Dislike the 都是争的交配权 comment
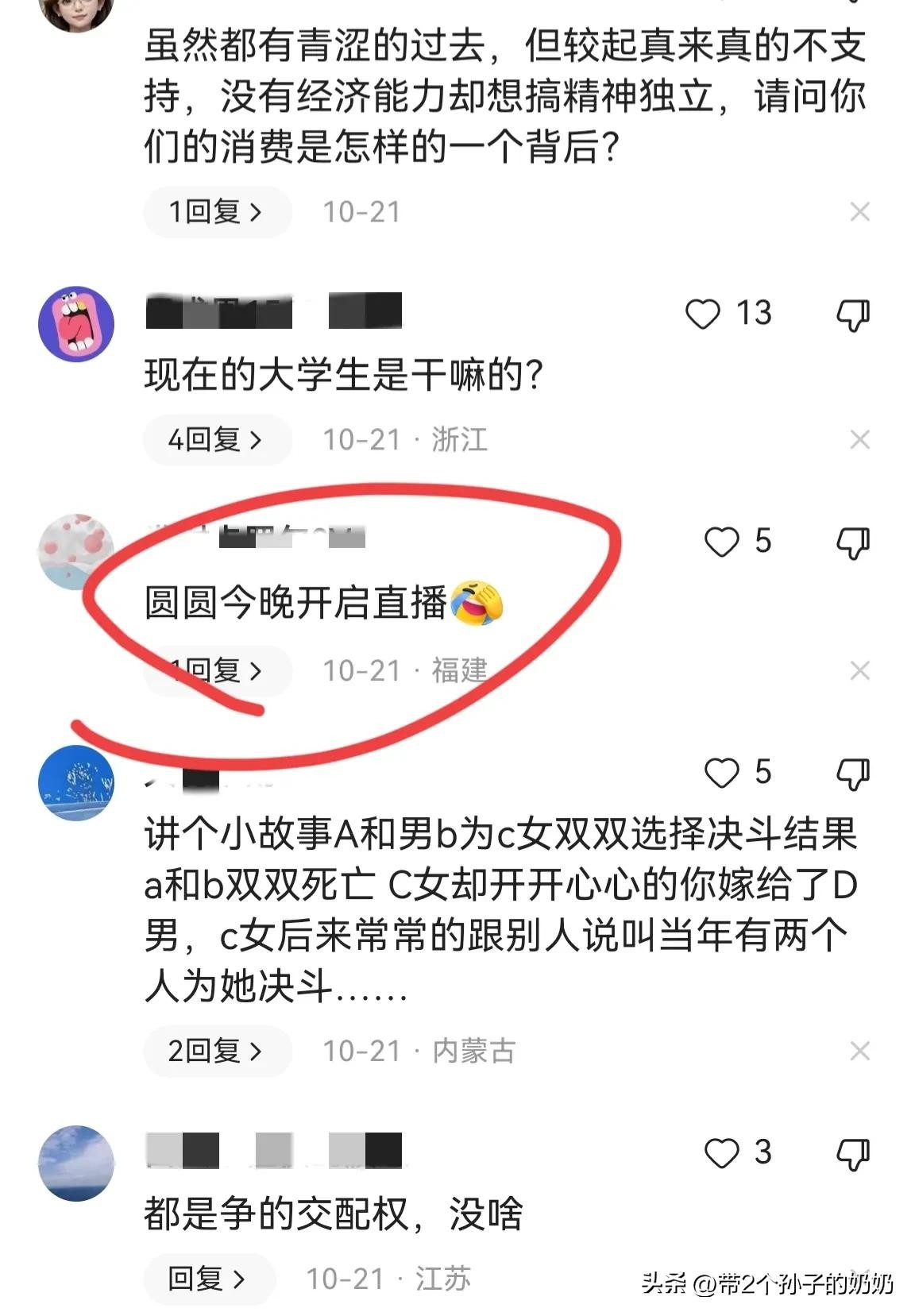 click(854, 1154)
